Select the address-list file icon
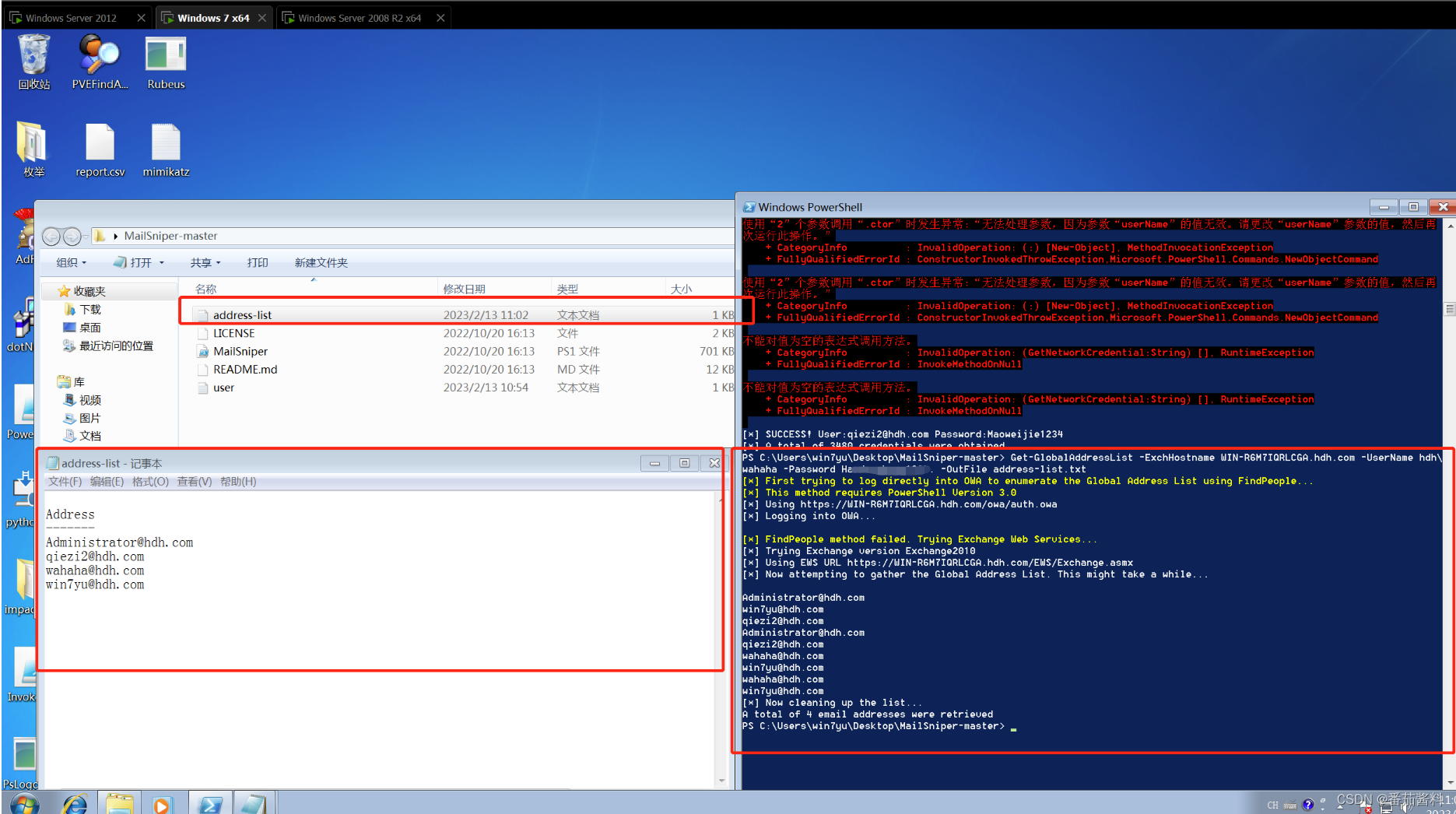The width and height of the screenshot is (1456, 814). (203, 315)
